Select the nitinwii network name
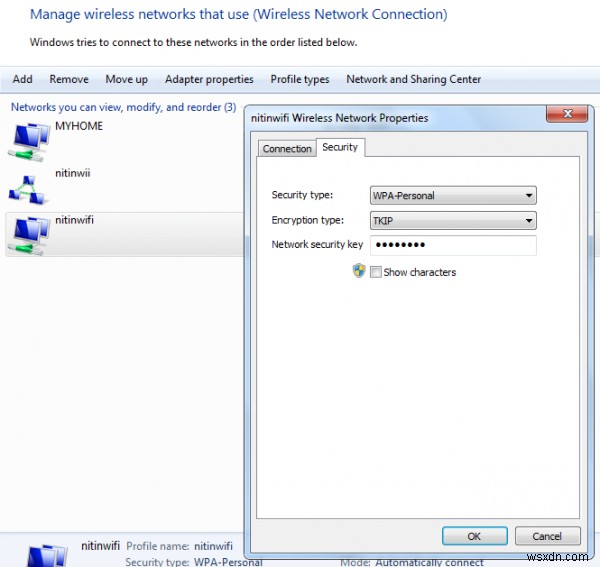The image size is (600, 567). [73, 173]
